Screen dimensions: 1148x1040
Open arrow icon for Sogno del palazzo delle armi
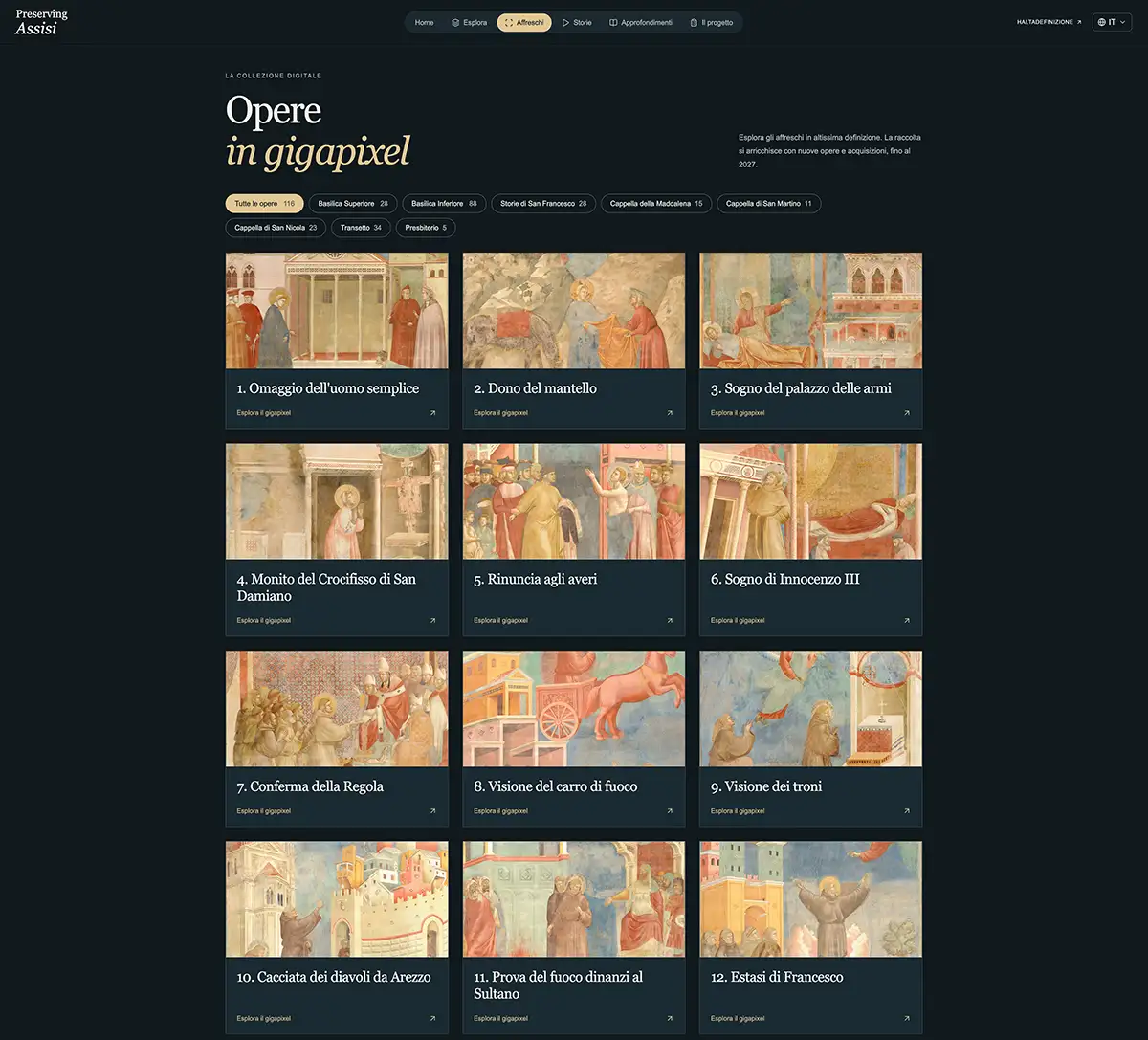tap(907, 413)
